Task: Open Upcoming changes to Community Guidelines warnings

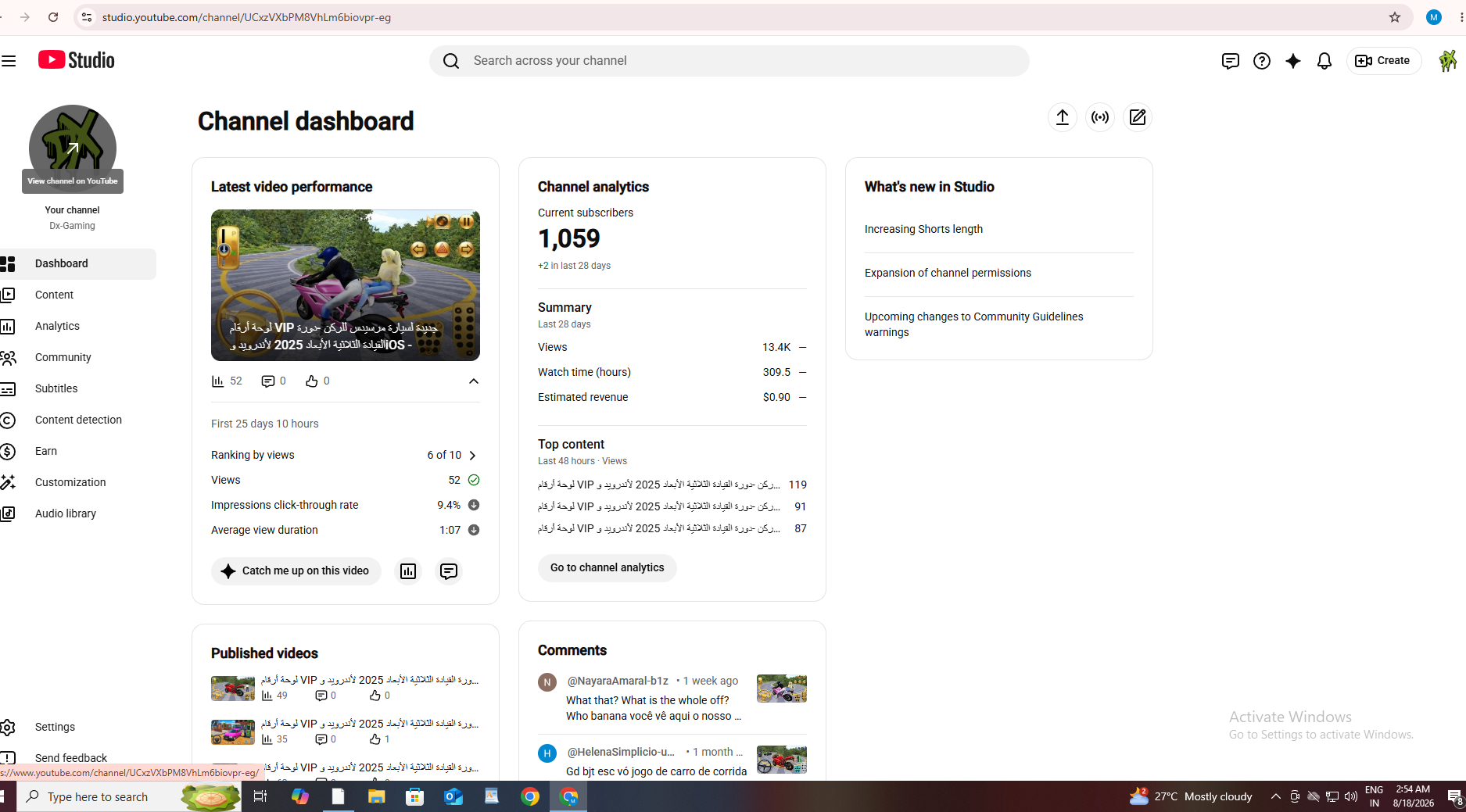Action: pyautogui.click(x=973, y=324)
